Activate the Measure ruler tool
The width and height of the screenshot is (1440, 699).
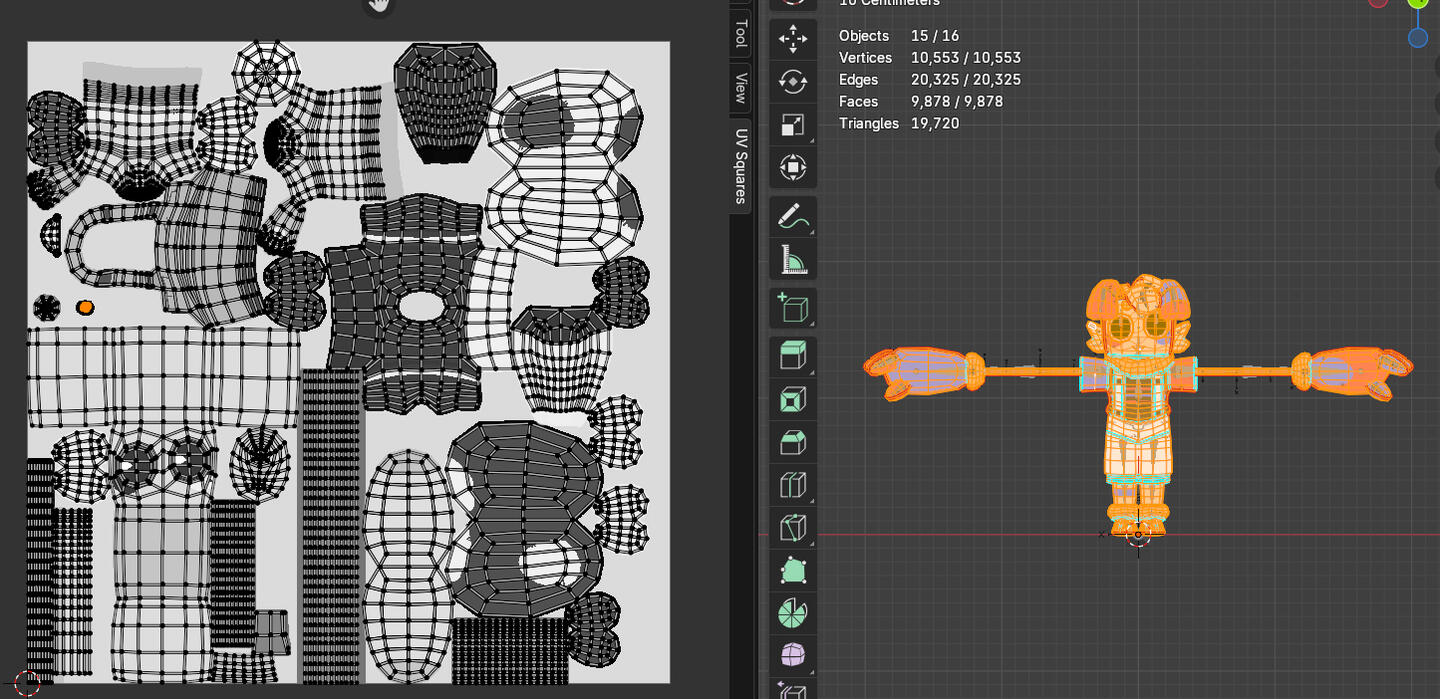click(793, 259)
